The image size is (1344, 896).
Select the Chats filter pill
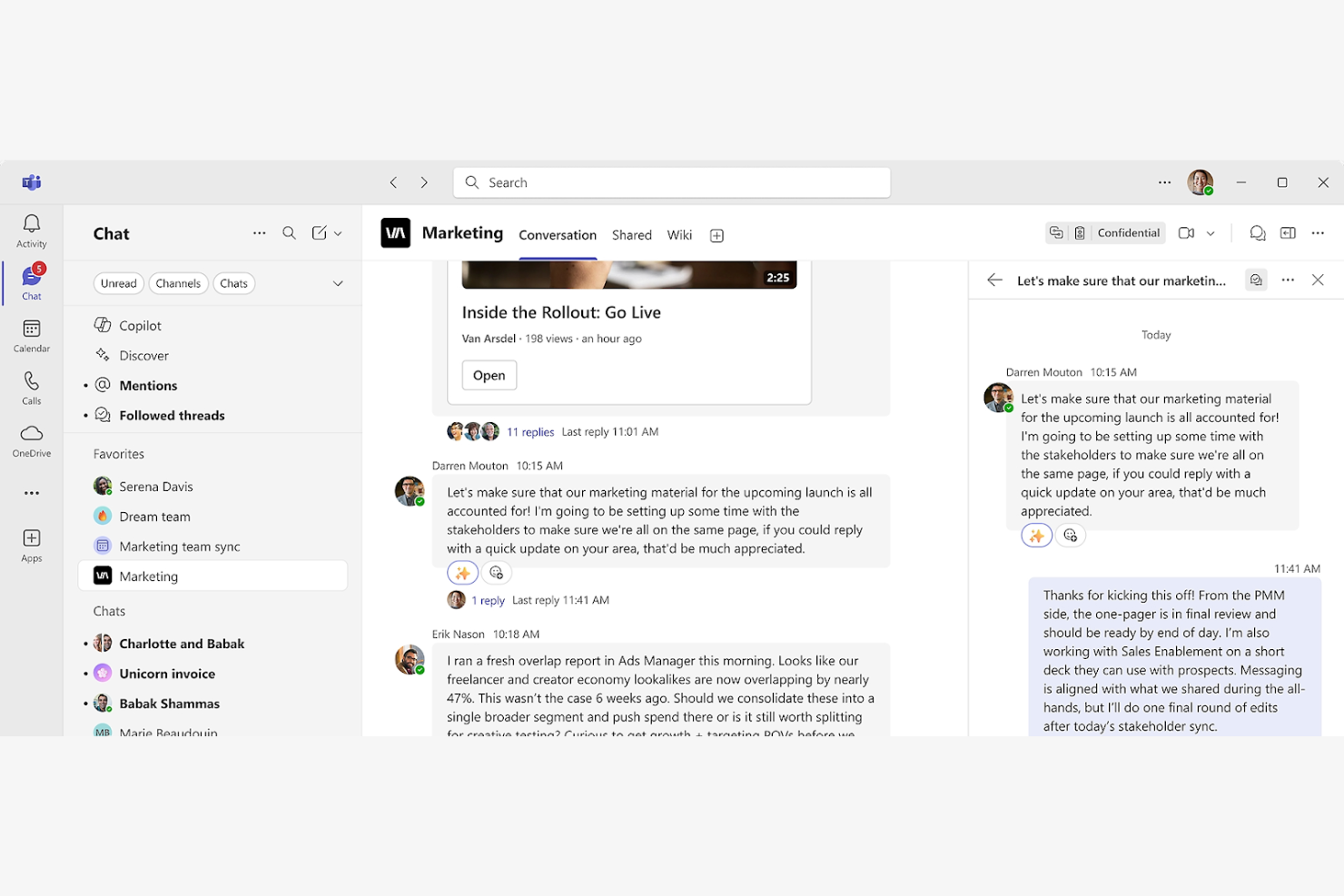coord(233,282)
